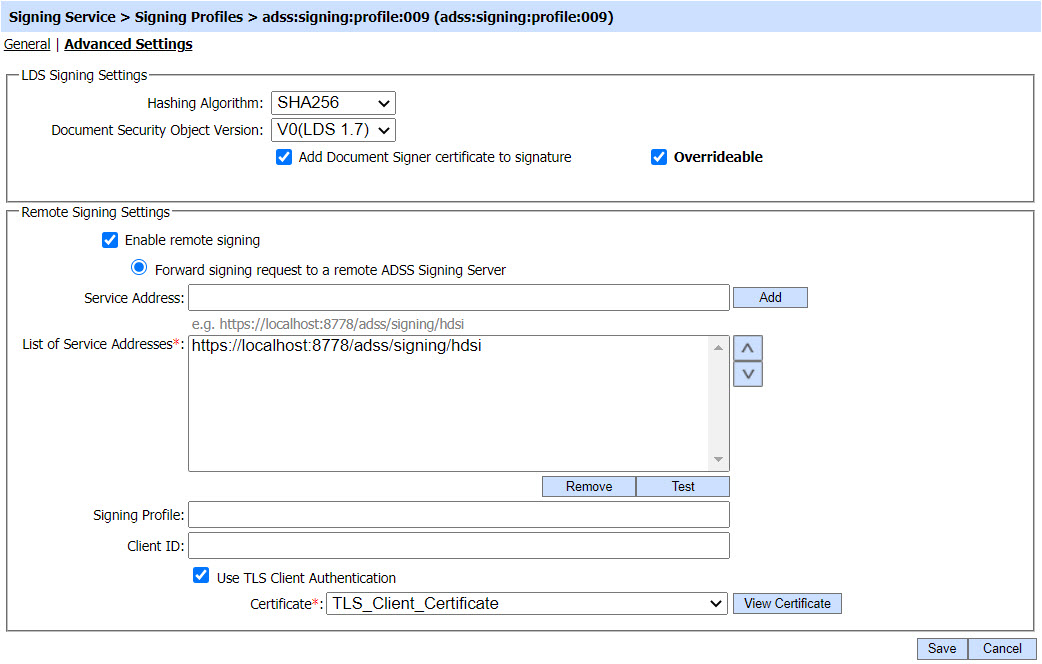
Task: Select Forward signing request radio button
Action: click(x=139, y=269)
